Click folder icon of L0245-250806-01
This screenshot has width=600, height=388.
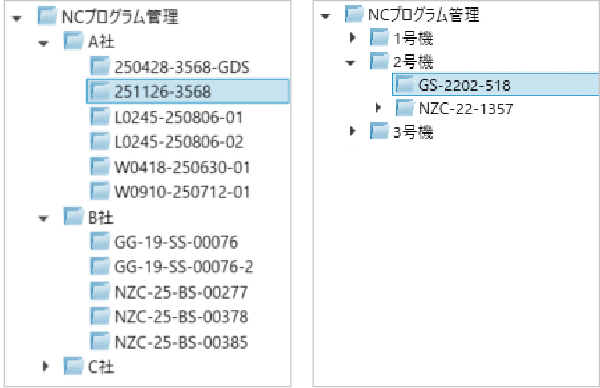100,116
